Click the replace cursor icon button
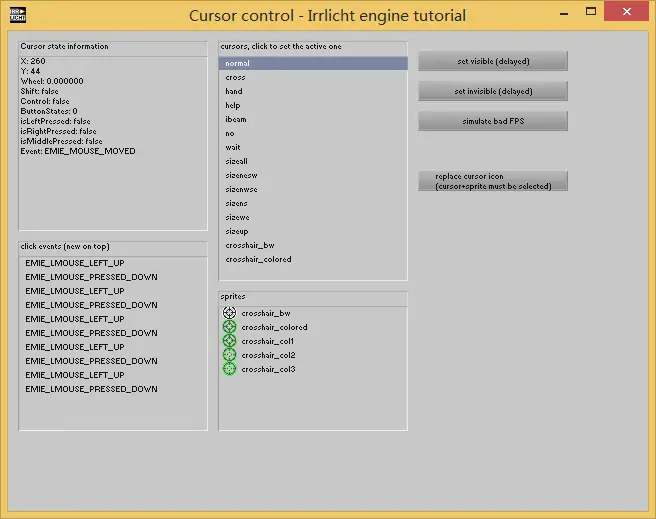 (492, 181)
